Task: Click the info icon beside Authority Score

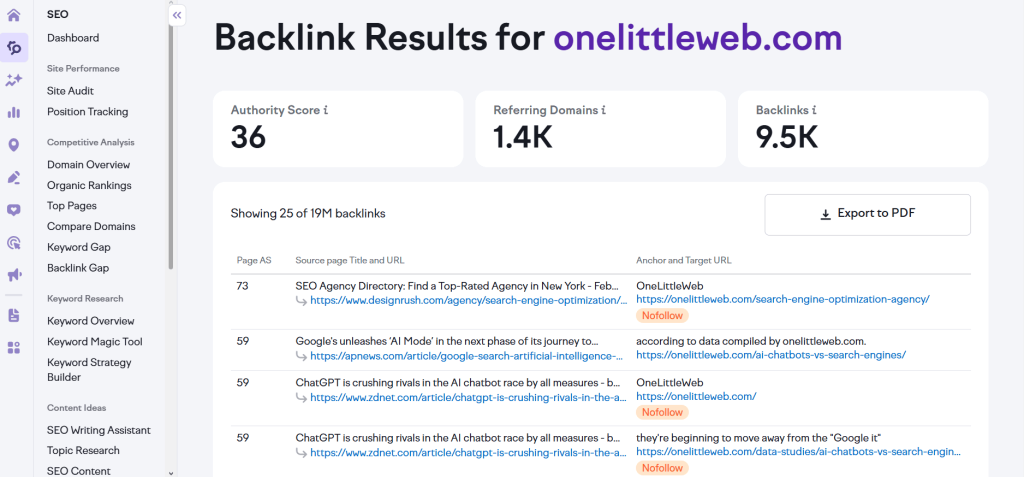Action: 325,110
